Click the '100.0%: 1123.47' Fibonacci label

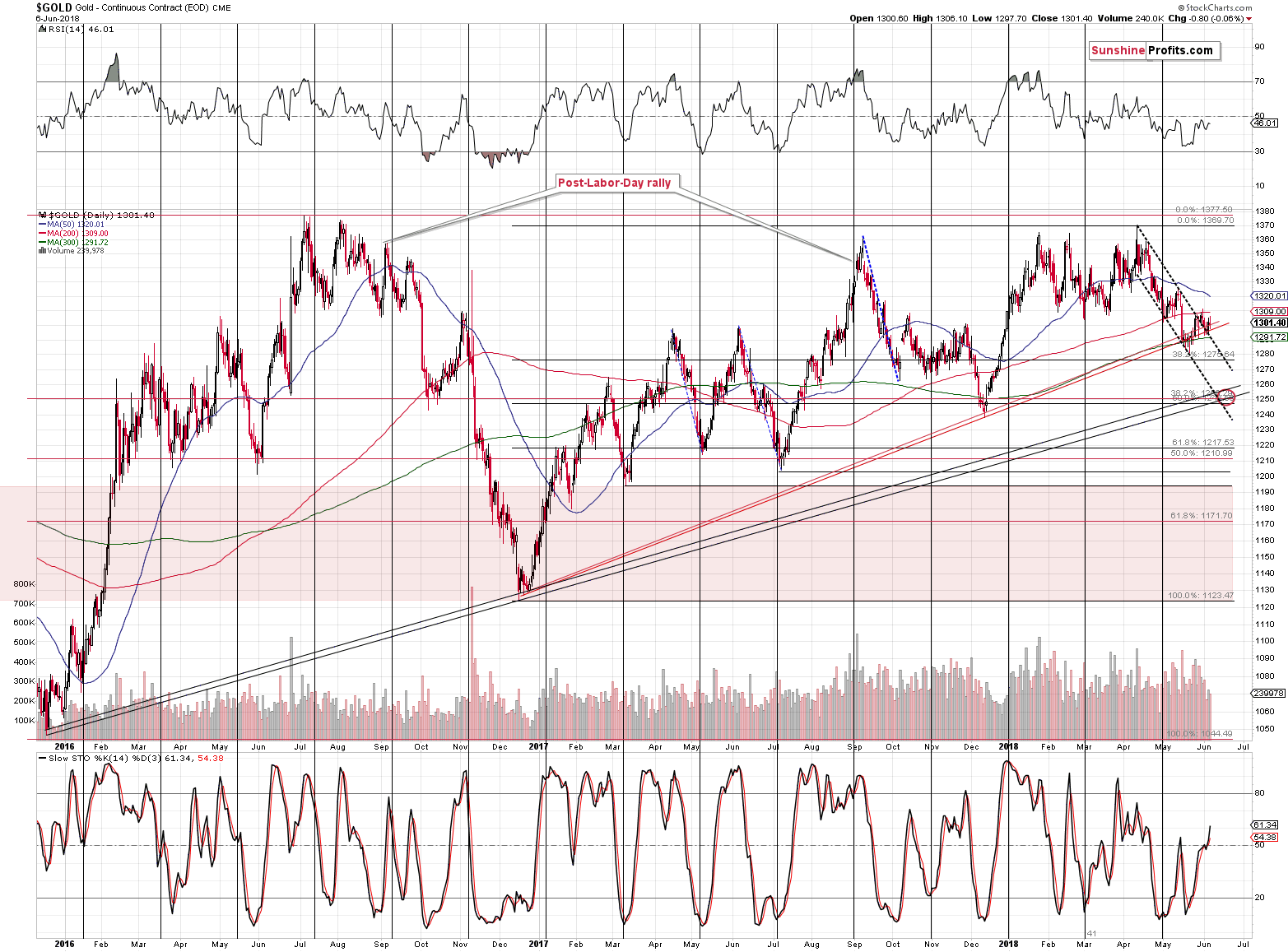(1201, 596)
